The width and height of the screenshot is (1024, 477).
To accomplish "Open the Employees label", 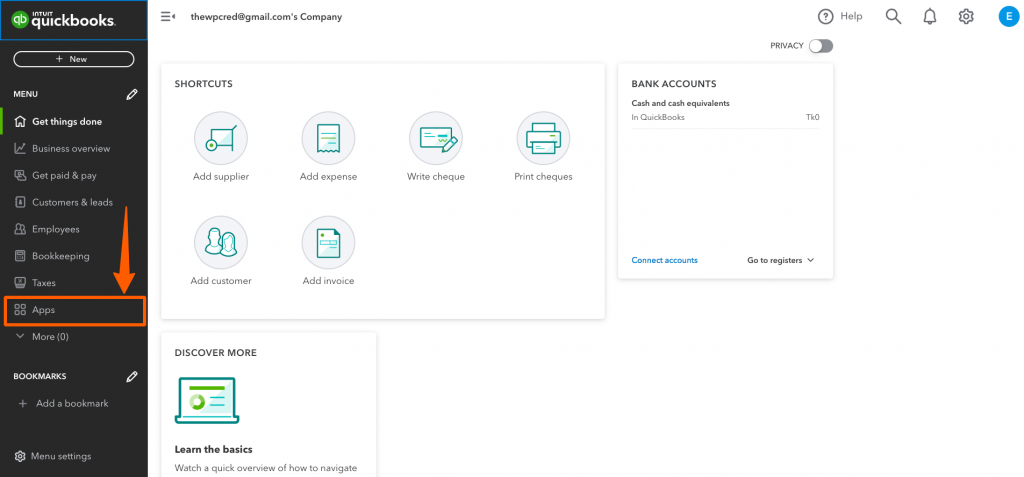I will (x=56, y=229).
